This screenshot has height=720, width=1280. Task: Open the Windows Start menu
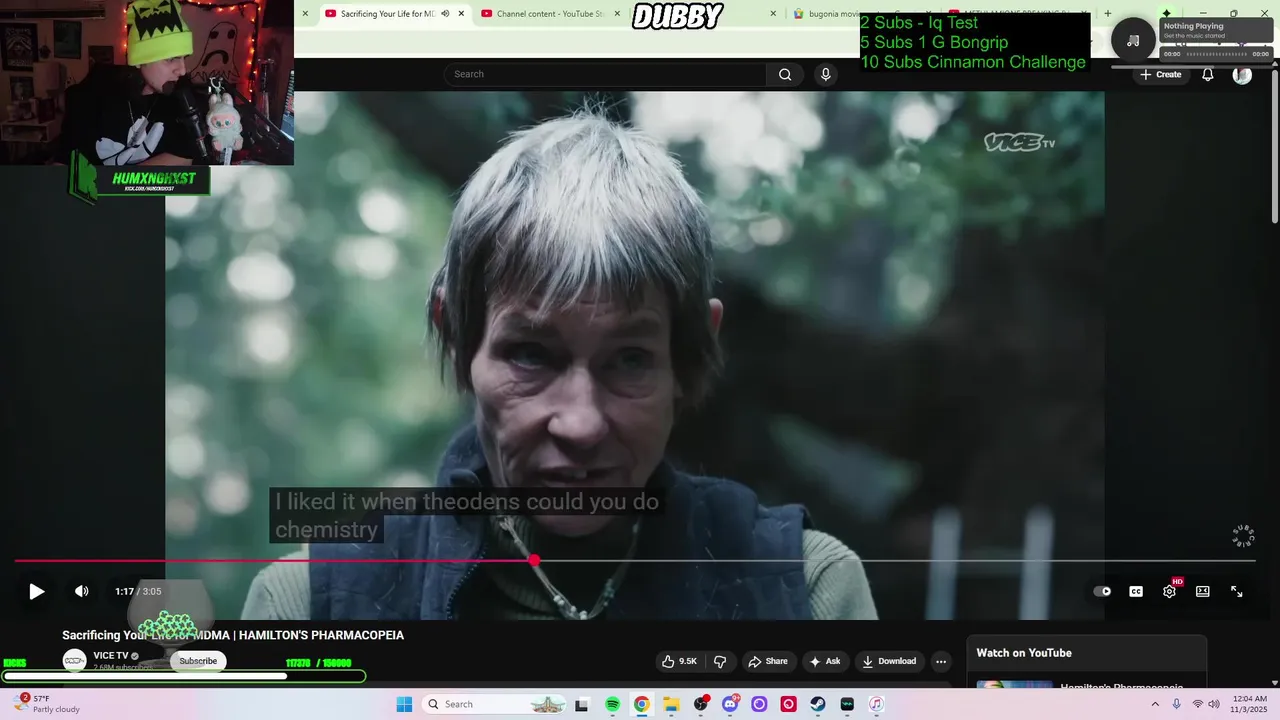pos(404,704)
